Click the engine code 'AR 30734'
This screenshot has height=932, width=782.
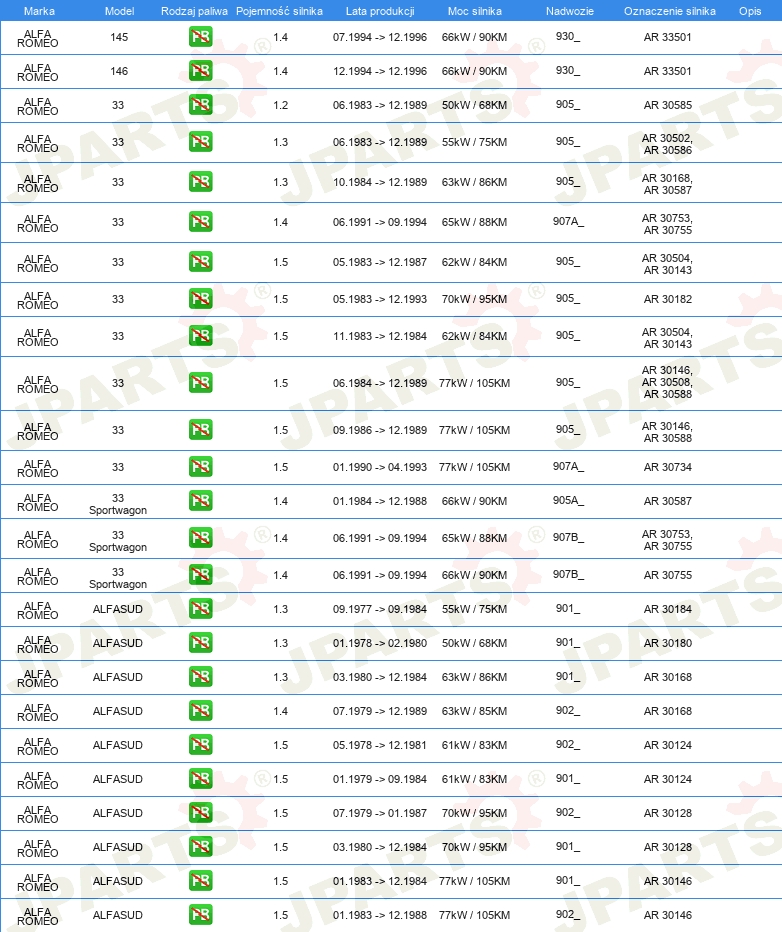click(x=668, y=467)
